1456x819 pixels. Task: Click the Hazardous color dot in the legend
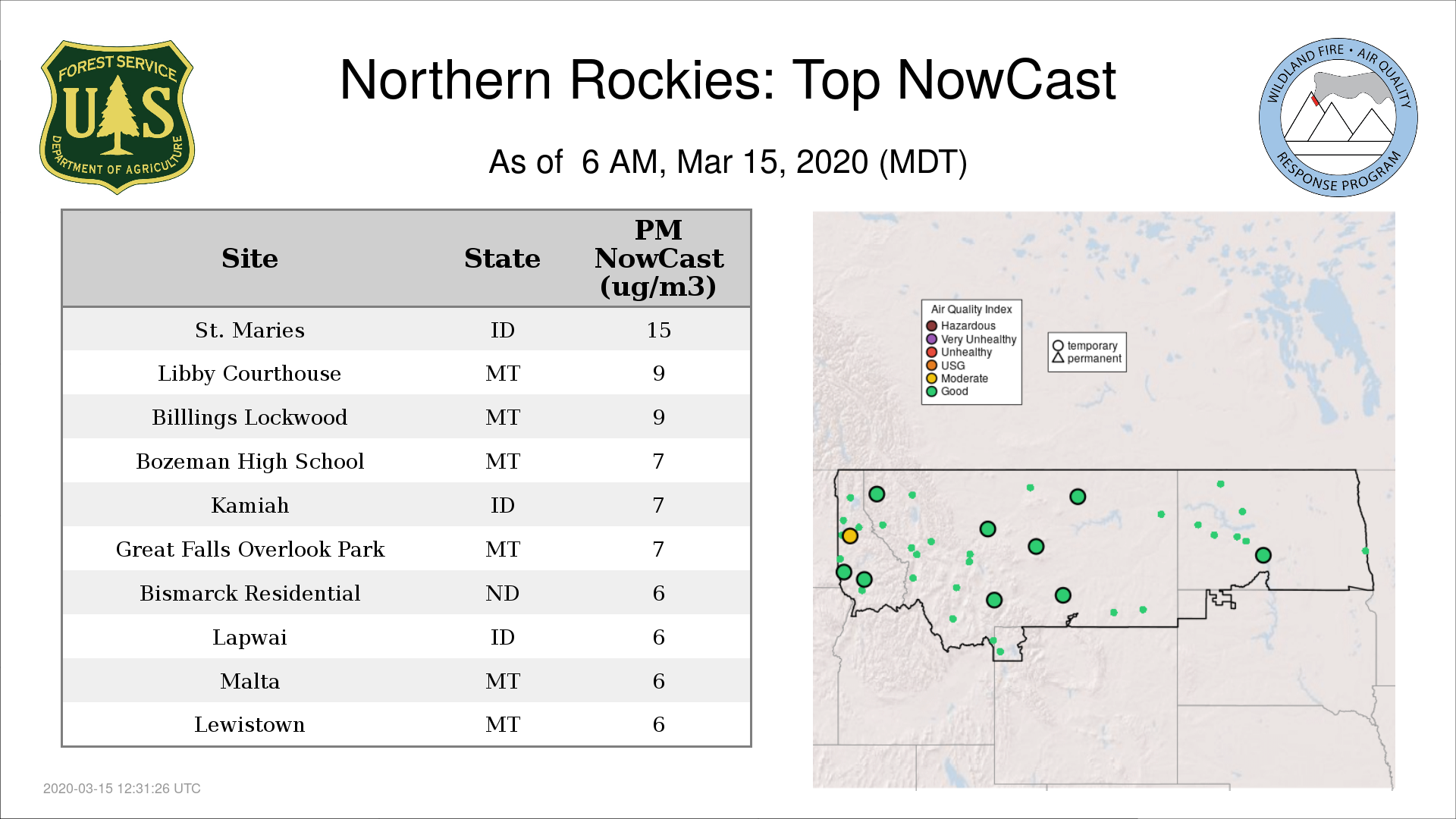tap(932, 326)
